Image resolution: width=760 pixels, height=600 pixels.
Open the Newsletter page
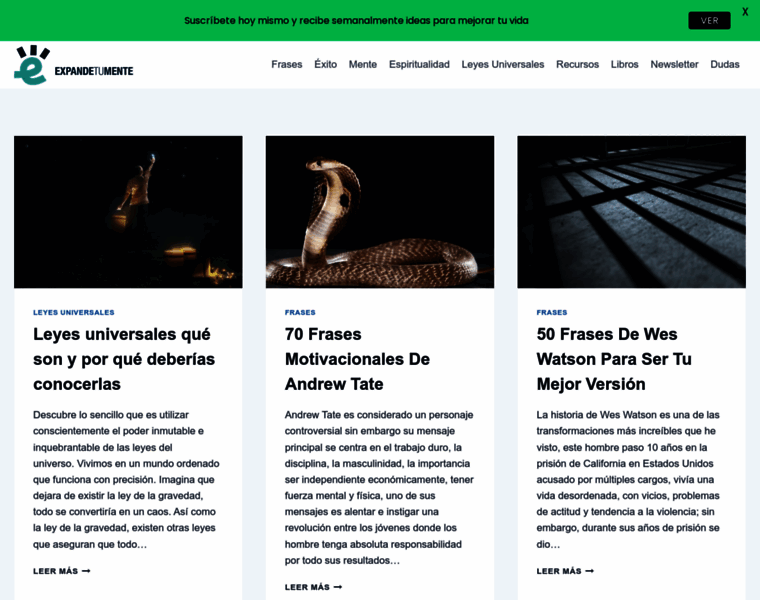674,64
